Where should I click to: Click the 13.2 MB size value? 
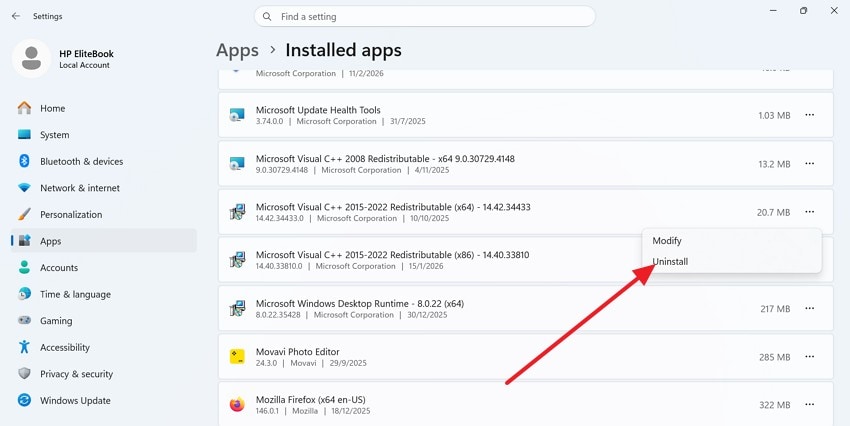coord(774,164)
